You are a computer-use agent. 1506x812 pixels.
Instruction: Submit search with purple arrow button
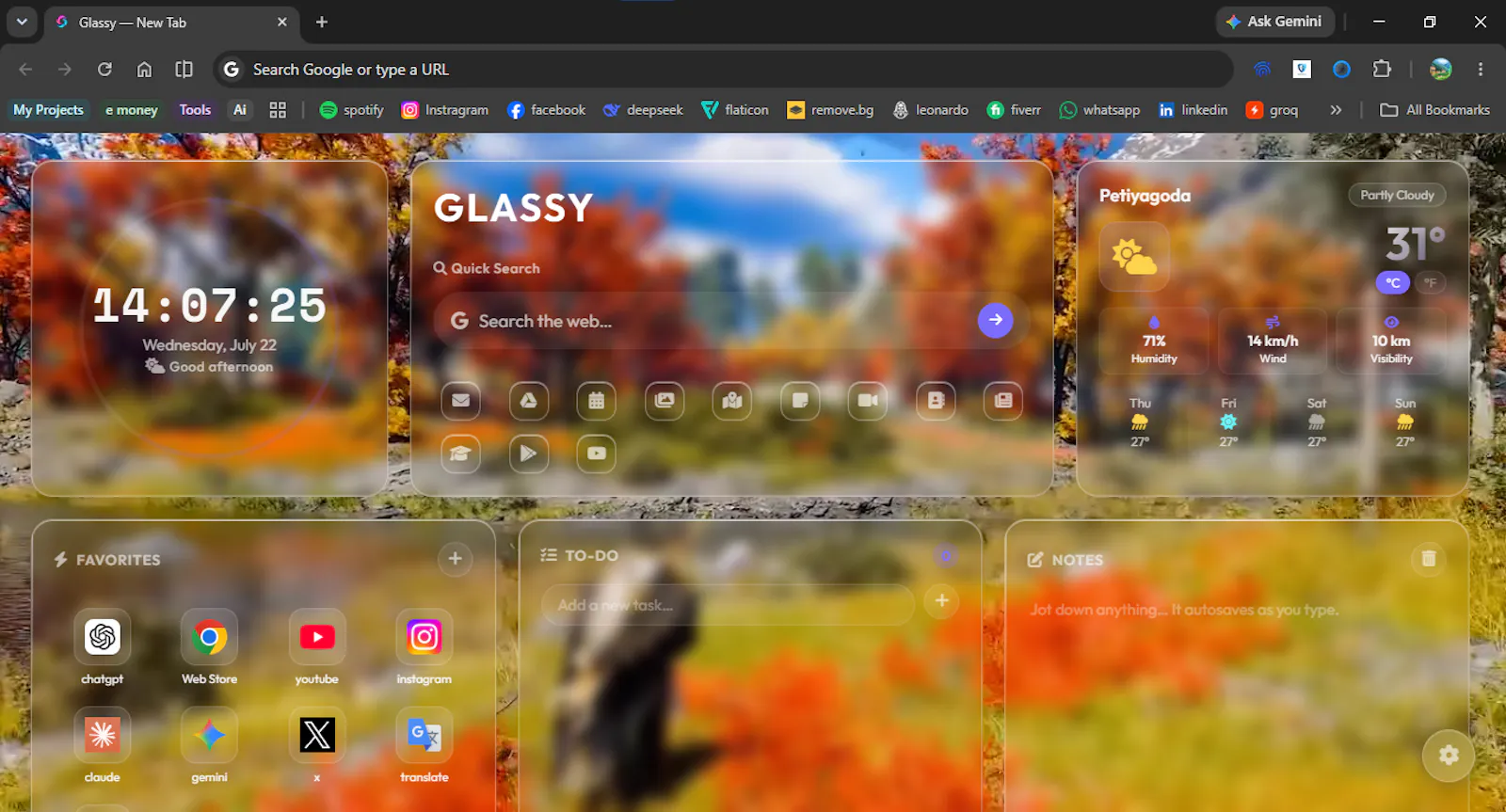(995, 320)
